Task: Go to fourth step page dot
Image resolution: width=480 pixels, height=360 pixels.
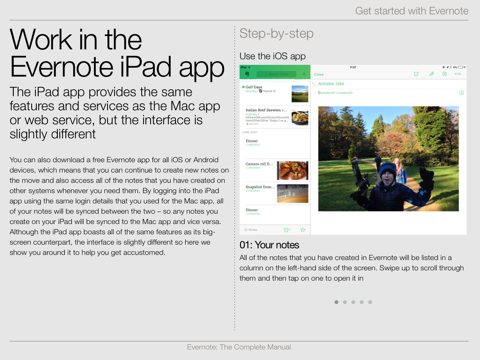Action: 362,302
